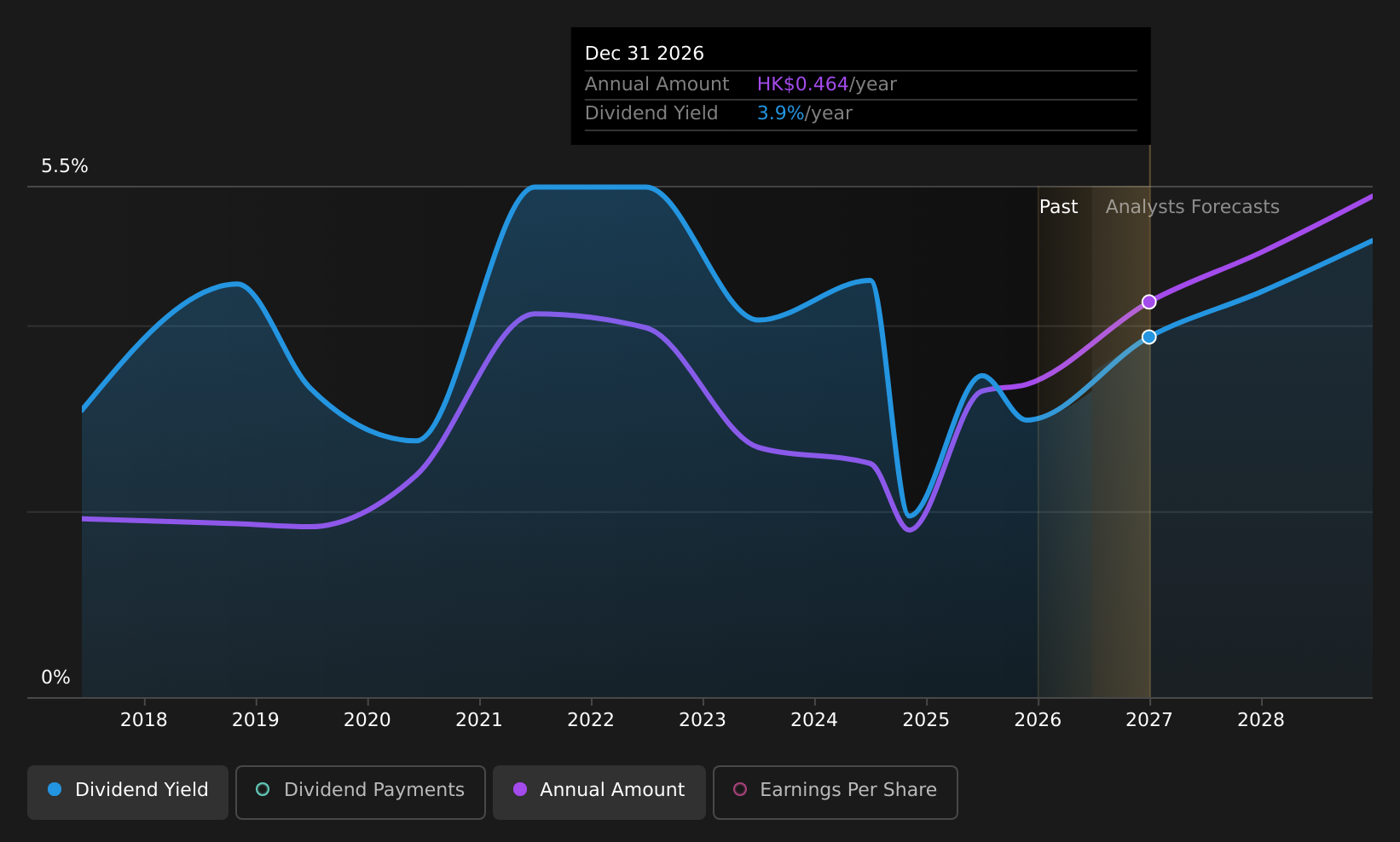
Task: Click the blue Dividend Yield data point marker
Action: 1148,337
